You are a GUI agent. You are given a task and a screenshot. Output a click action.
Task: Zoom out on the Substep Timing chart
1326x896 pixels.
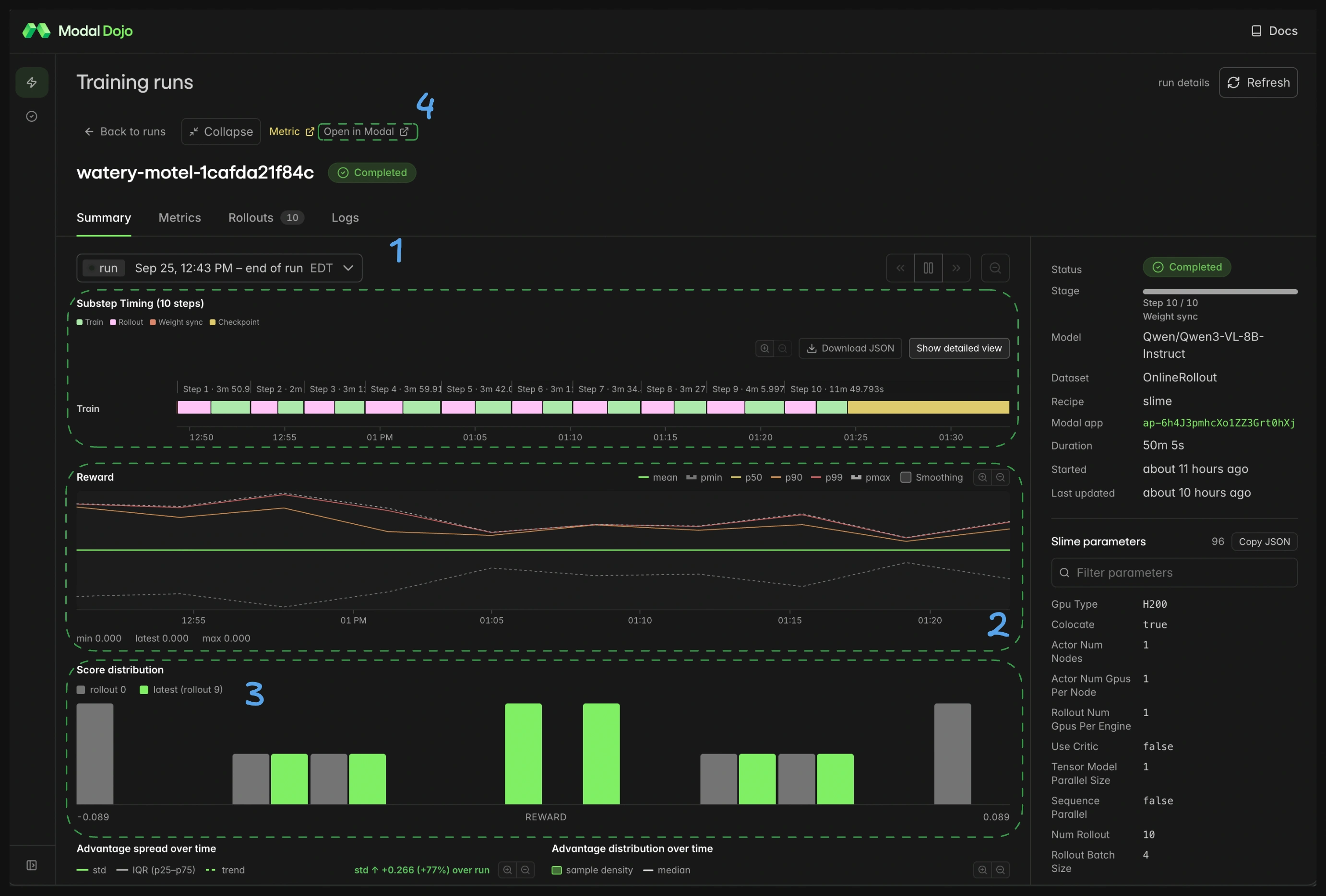[783, 349]
